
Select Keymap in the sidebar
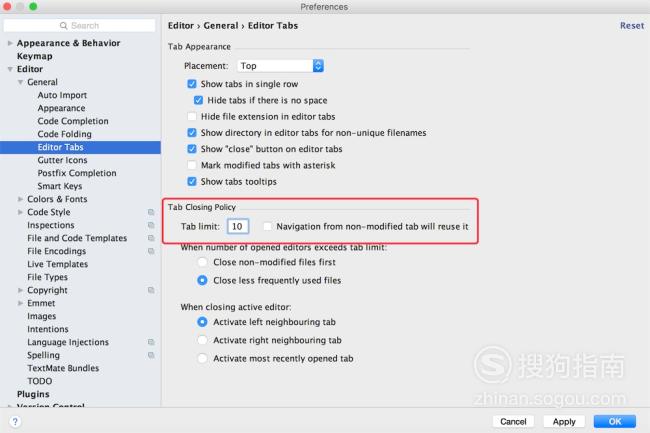click(x=34, y=56)
